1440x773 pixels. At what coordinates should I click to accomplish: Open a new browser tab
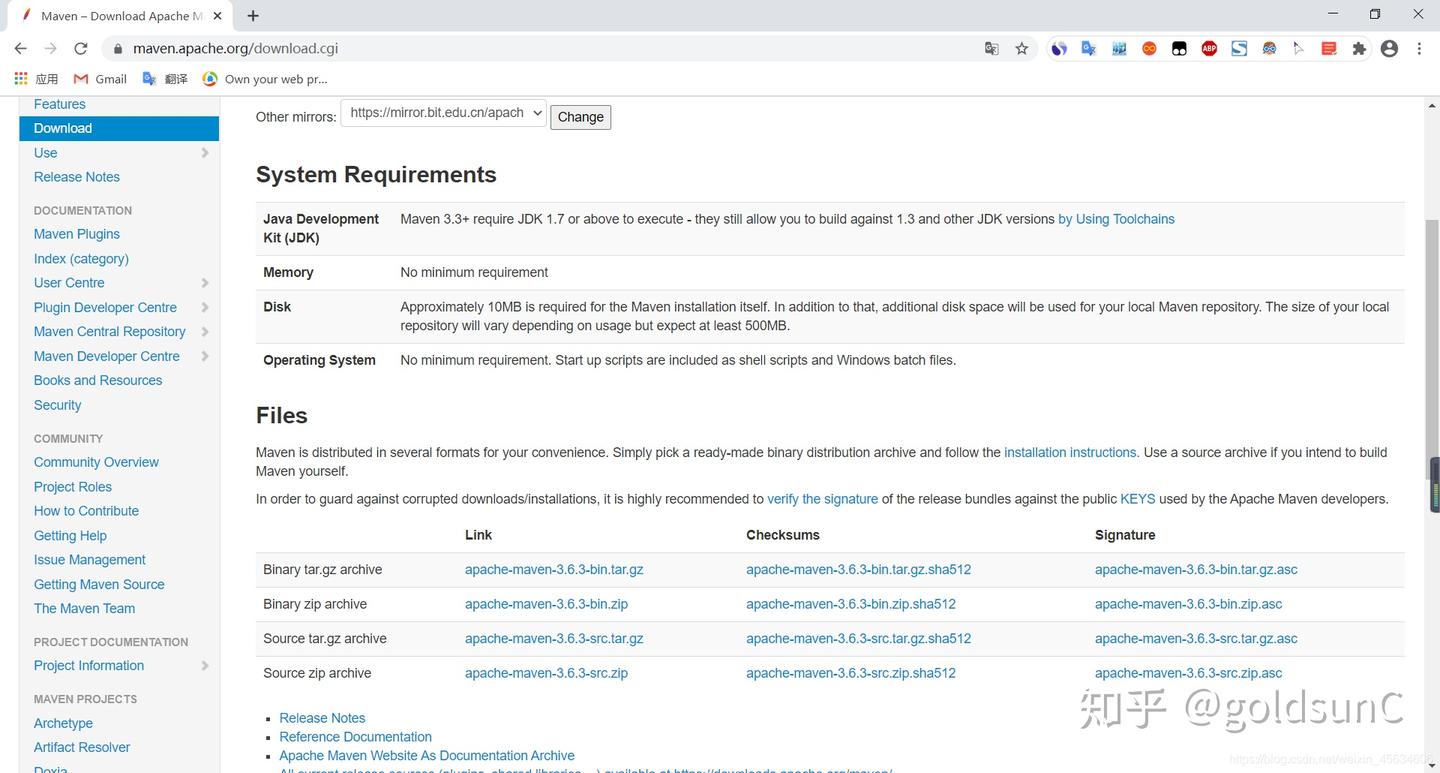[x=253, y=16]
